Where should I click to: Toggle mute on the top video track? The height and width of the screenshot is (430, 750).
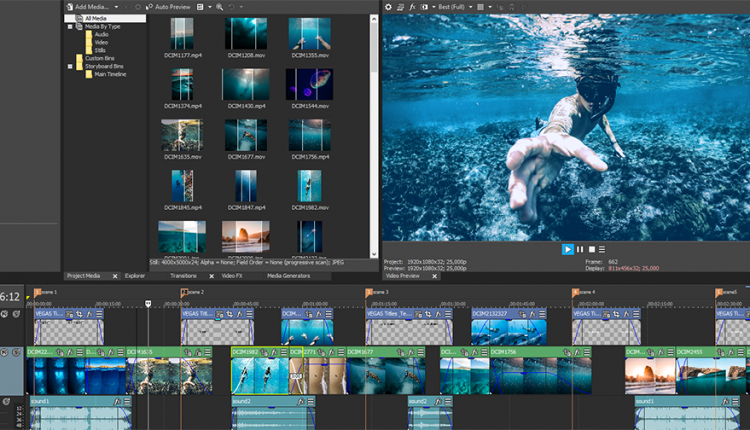pyautogui.click(x=5, y=314)
